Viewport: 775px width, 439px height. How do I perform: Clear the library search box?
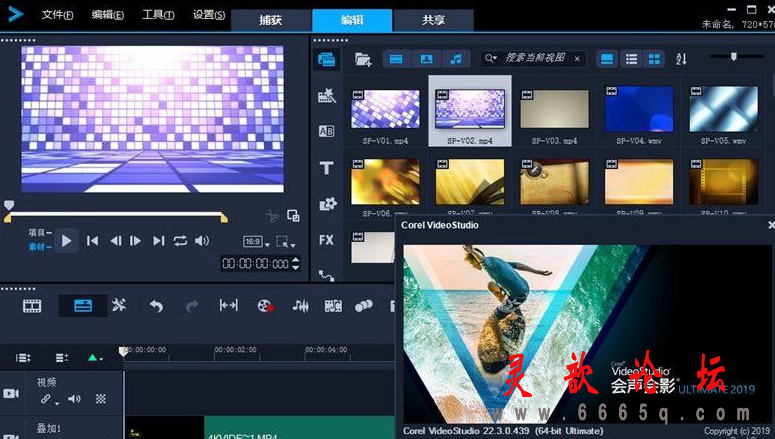point(577,59)
